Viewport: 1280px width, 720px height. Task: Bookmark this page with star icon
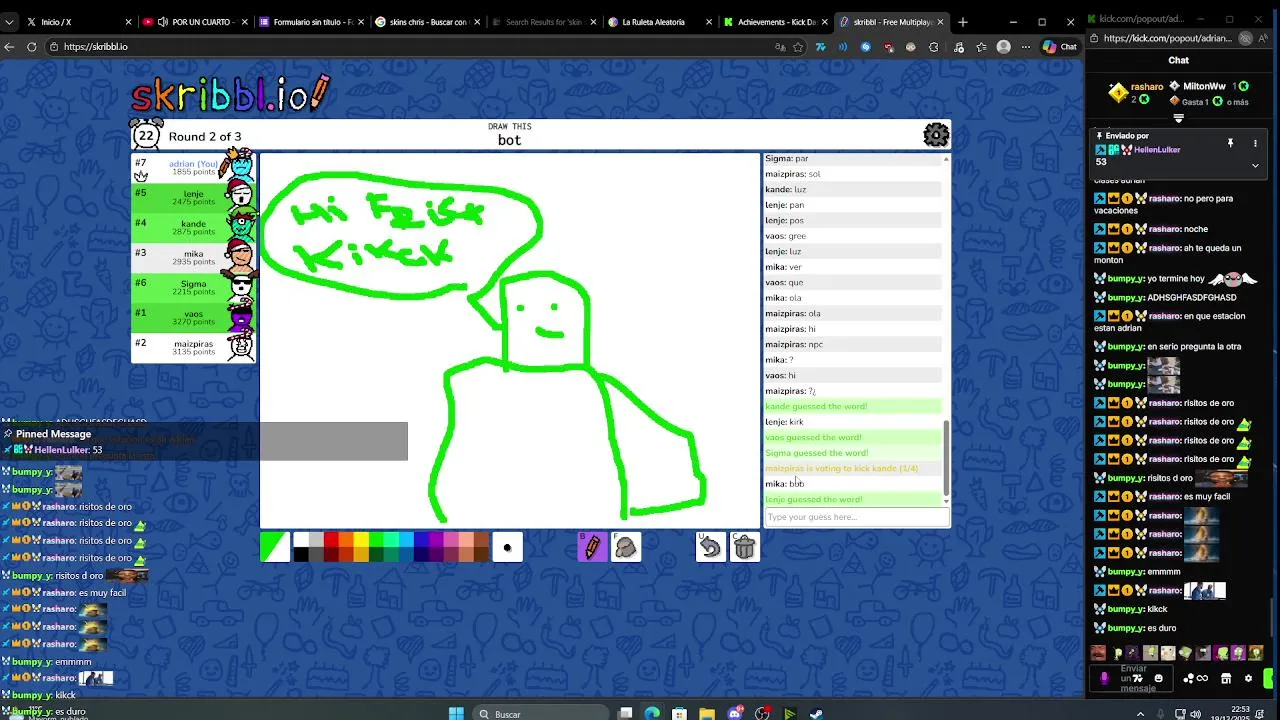798,47
